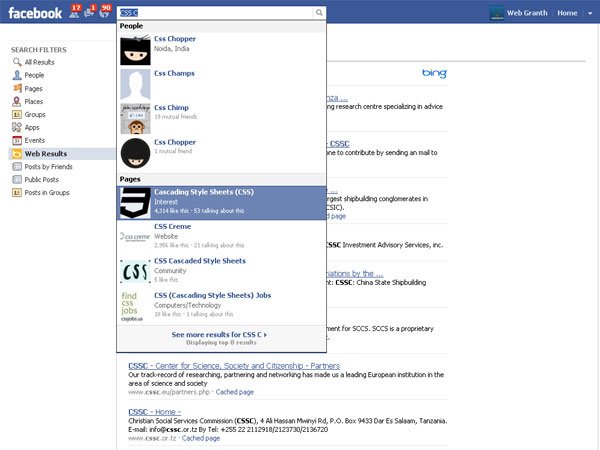The height and width of the screenshot is (450, 600).
Task: Click the '- CSSC' result title link
Action: point(338,144)
